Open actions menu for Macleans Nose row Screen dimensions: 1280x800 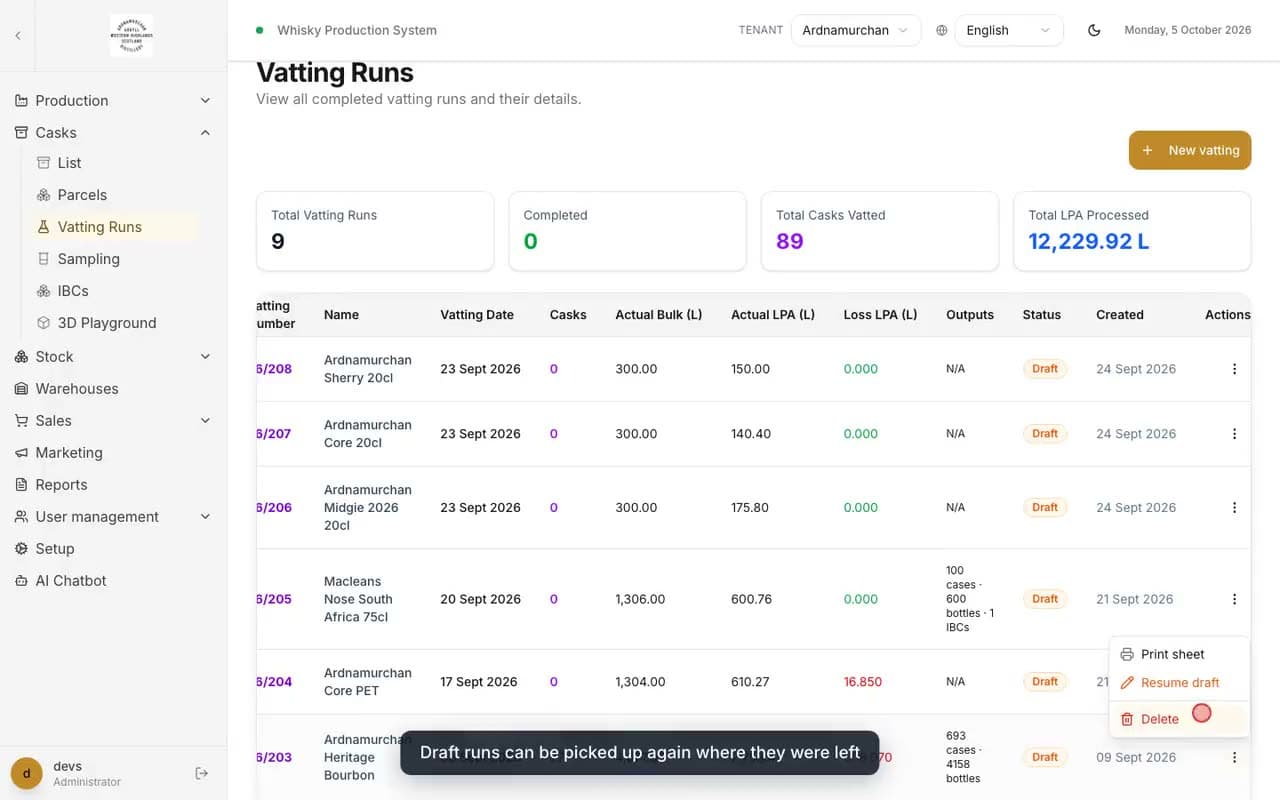pos(1234,599)
